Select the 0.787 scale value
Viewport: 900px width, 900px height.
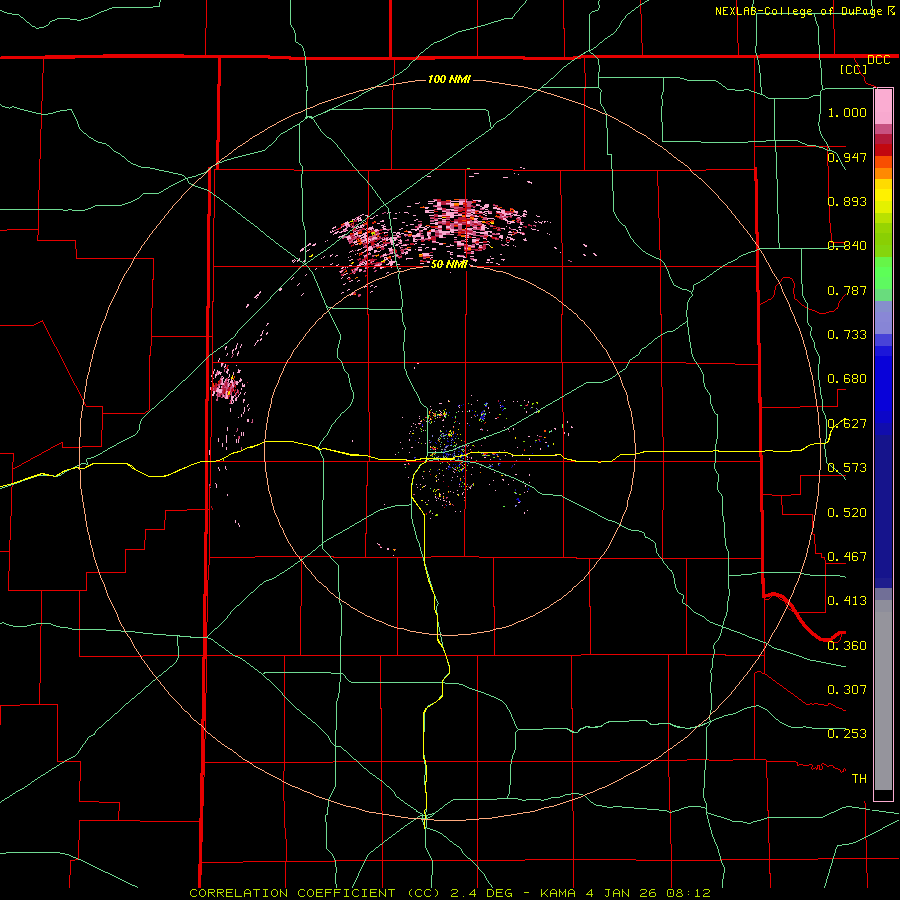tap(847, 290)
